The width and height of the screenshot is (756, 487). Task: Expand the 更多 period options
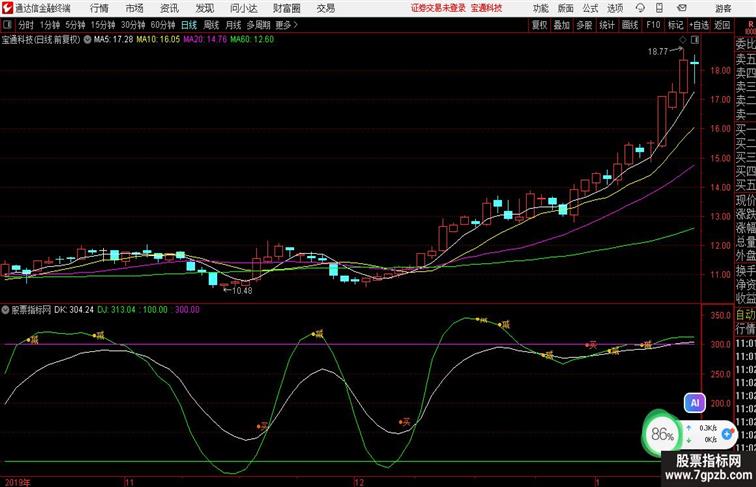[x=286, y=25]
